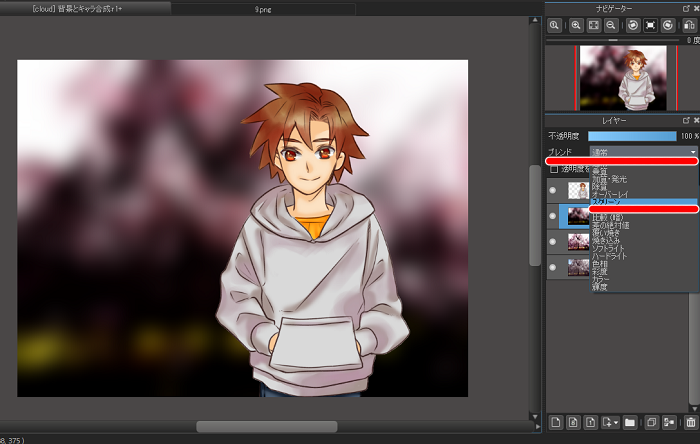Rotate the canvas view left in Navigator
Image resolution: width=700 pixels, height=444 pixels.
click(x=633, y=25)
